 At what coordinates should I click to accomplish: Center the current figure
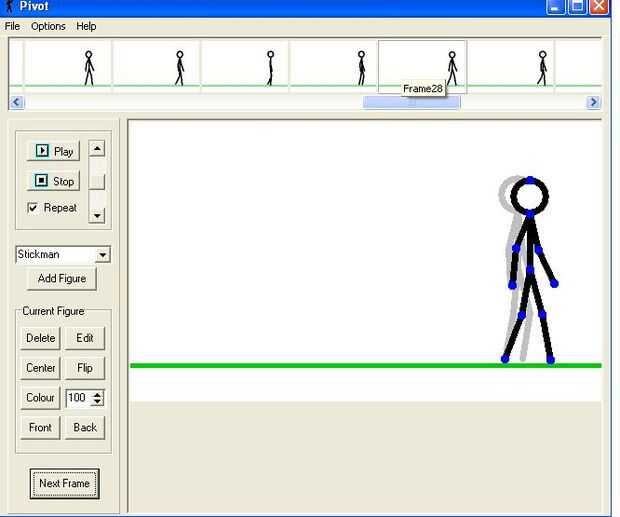pos(40,368)
